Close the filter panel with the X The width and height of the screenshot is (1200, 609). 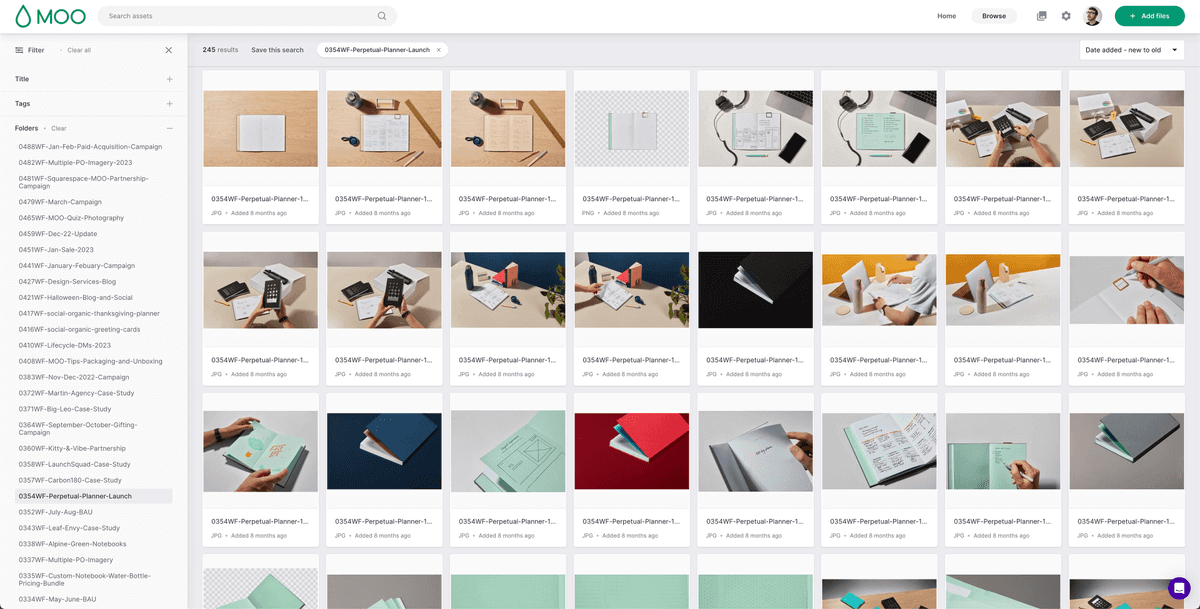click(x=168, y=50)
